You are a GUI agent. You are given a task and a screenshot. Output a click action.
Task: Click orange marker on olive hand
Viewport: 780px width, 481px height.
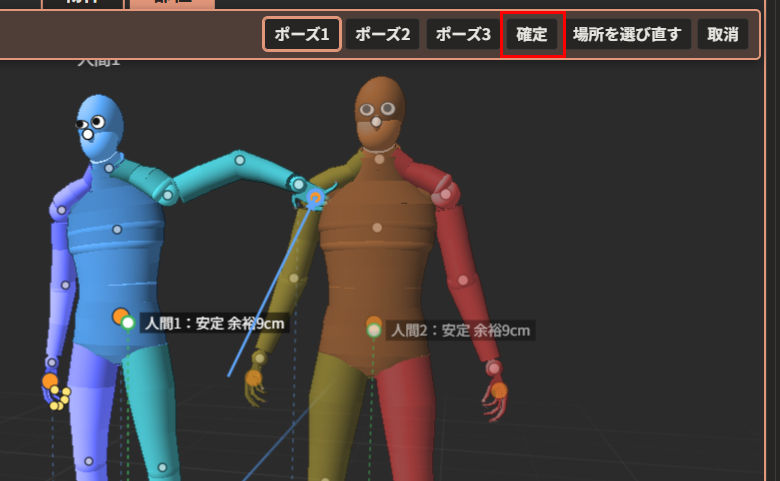[x=254, y=378]
